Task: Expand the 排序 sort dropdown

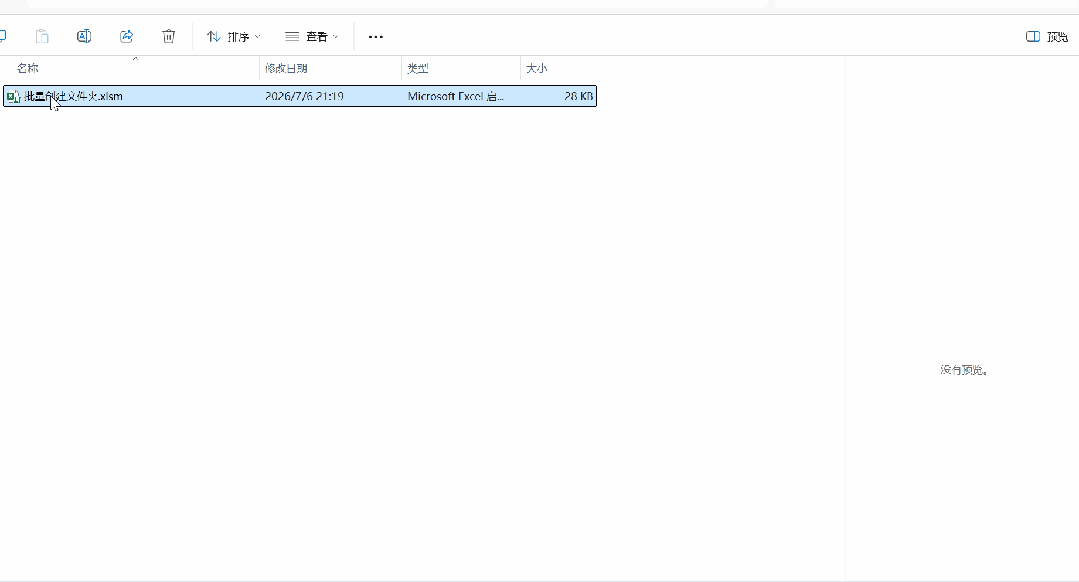Action: [234, 36]
